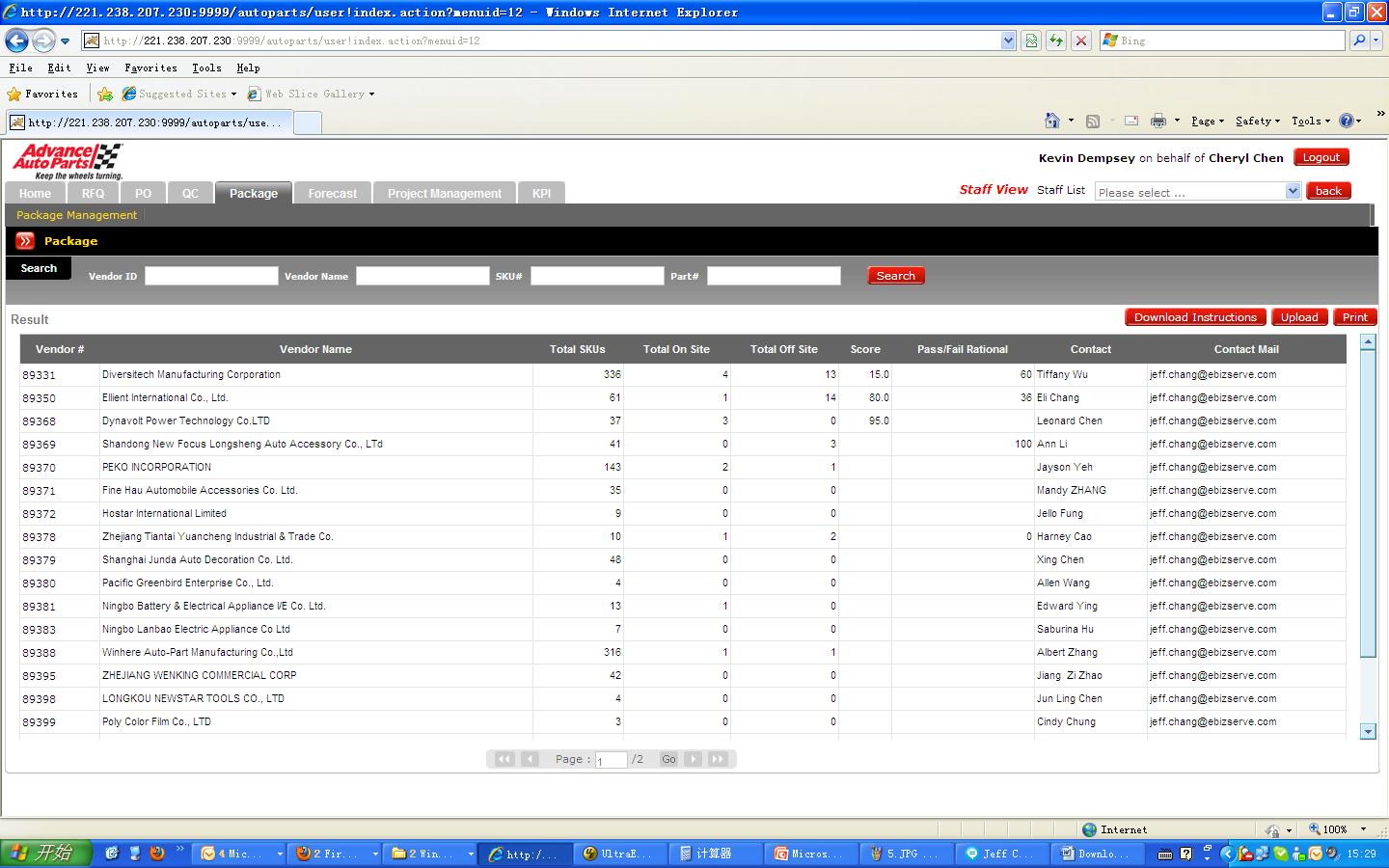Click the Refresh page icon
The width and height of the screenshot is (1389, 868).
pyautogui.click(x=1056, y=41)
